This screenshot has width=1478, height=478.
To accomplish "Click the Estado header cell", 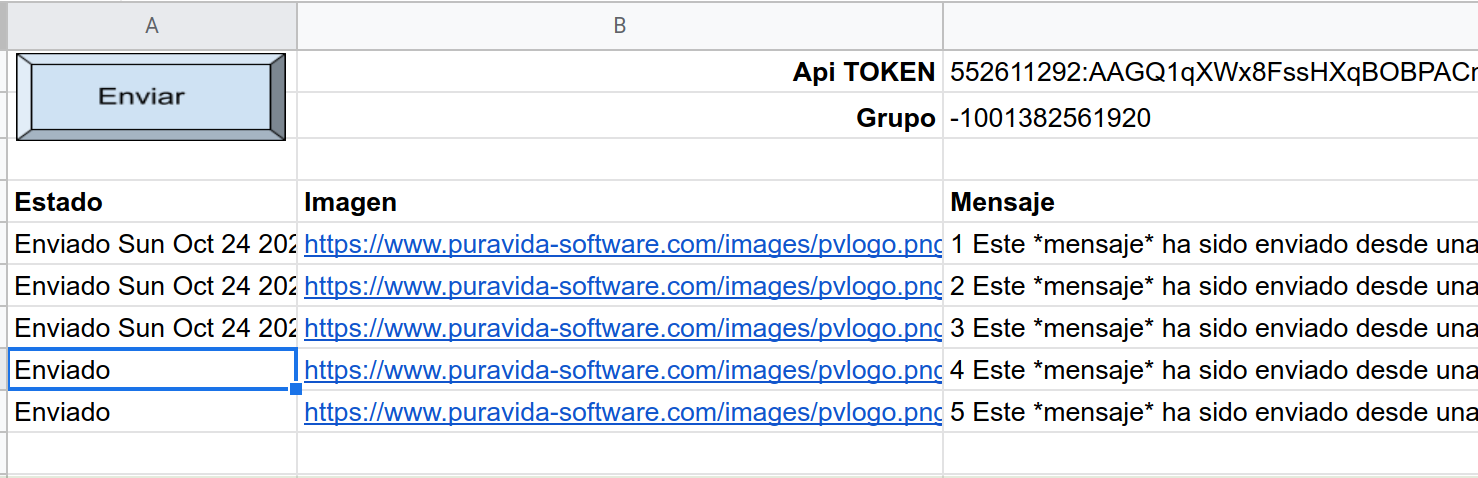I will point(59,202).
